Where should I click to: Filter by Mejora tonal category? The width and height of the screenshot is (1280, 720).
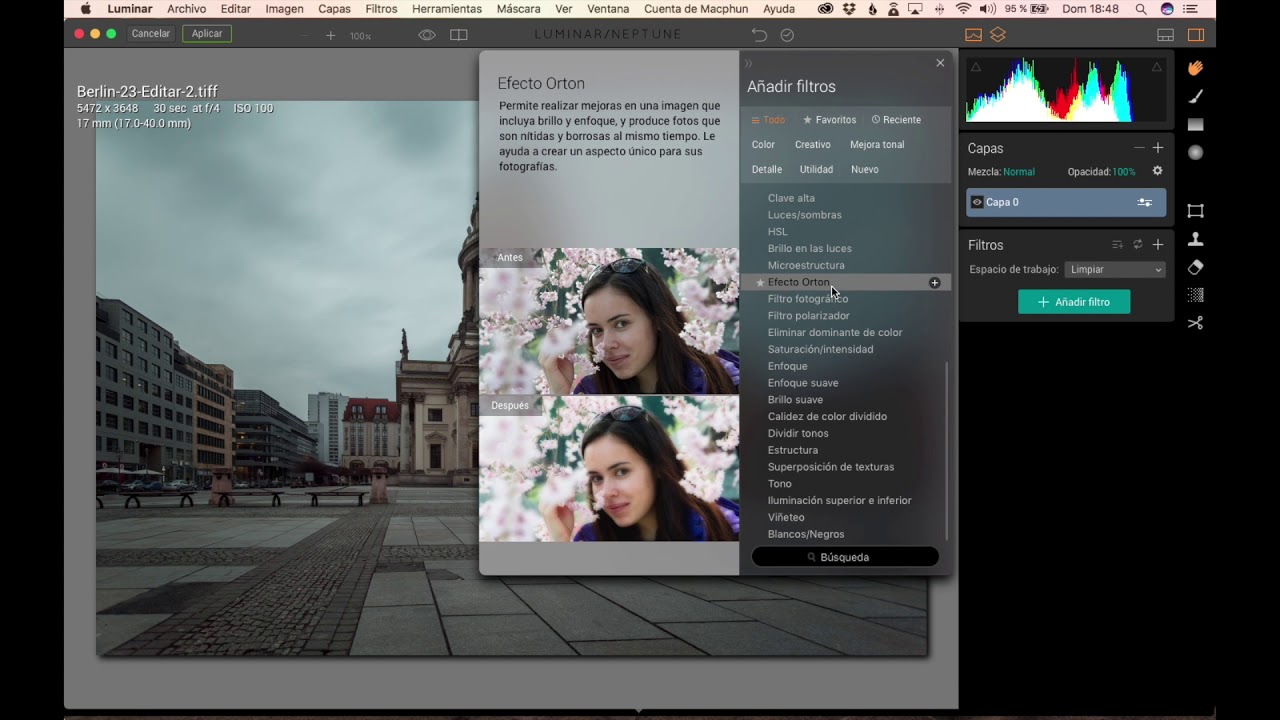[877, 145]
